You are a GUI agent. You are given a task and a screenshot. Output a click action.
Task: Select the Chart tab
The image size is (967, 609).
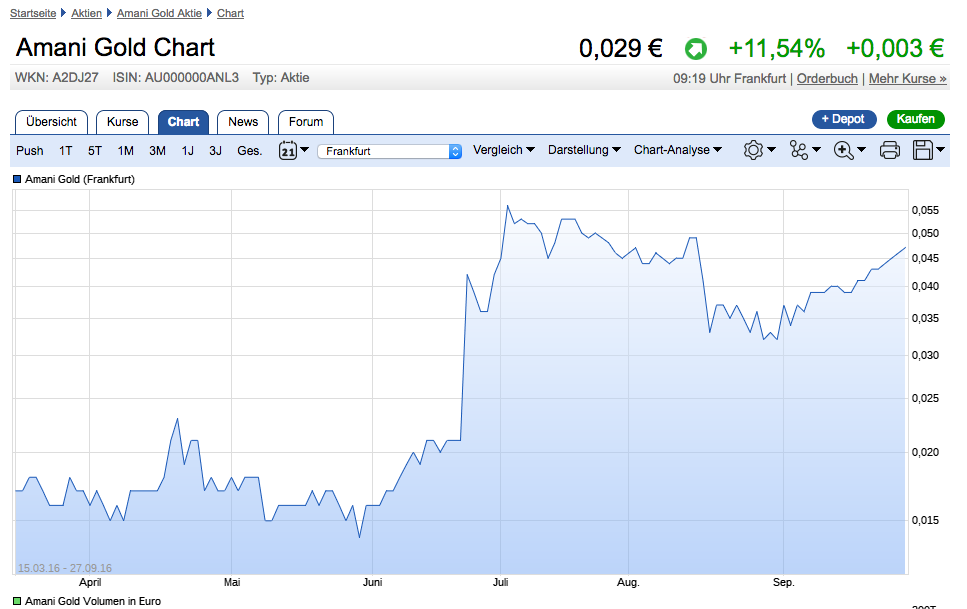point(183,122)
